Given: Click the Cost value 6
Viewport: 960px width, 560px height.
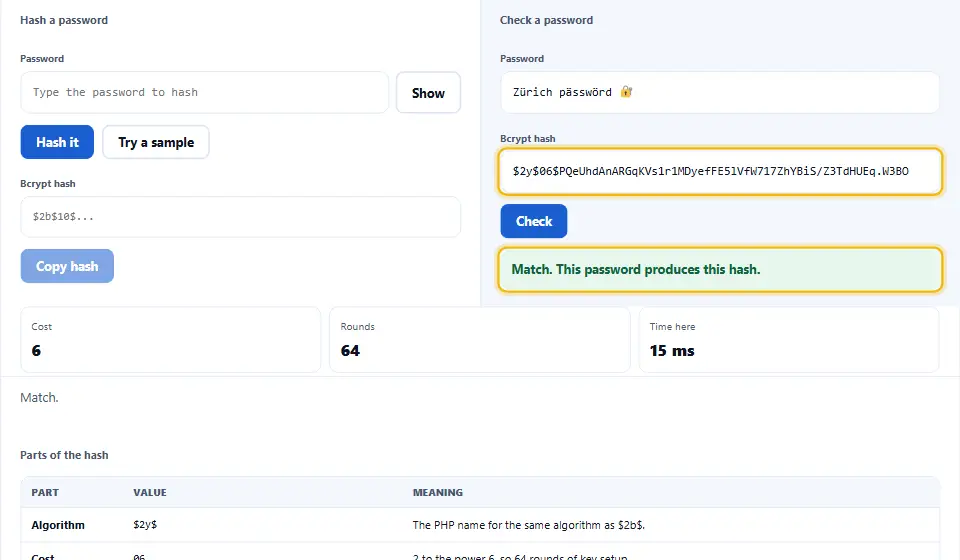Looking at the screenshot, I should point(36,351).
